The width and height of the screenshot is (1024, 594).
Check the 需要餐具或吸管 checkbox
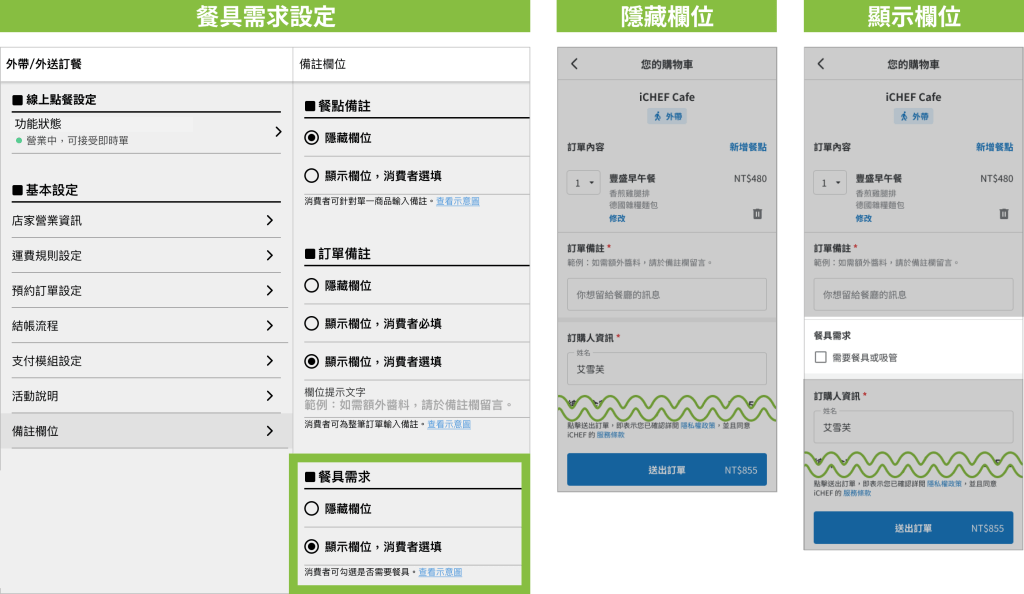tap(820, 357)
